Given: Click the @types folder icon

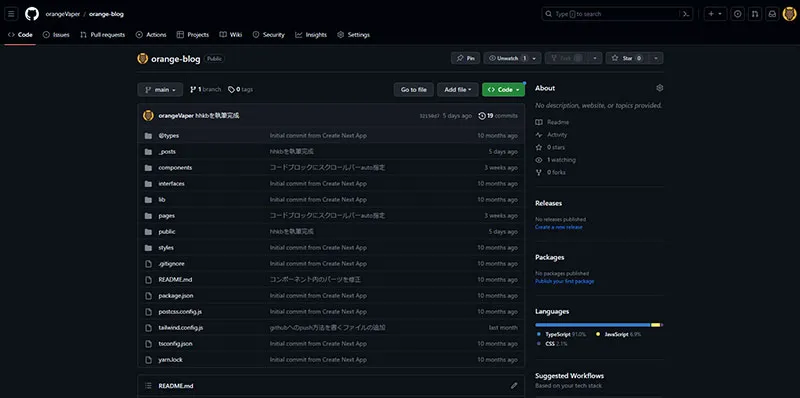Looking at the screenshot, I should 148,136.
